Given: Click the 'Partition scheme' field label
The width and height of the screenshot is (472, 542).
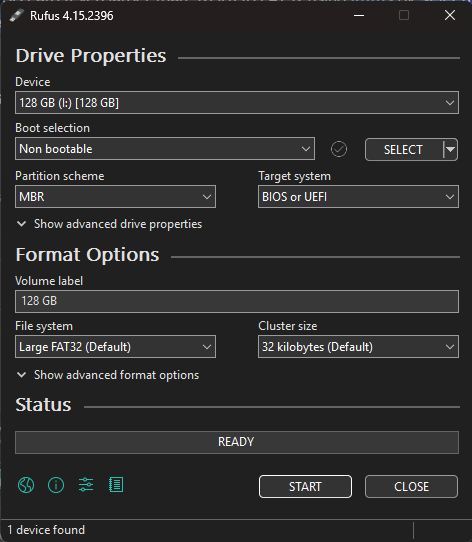Looking at the screenshot, I should coord(60,176).
